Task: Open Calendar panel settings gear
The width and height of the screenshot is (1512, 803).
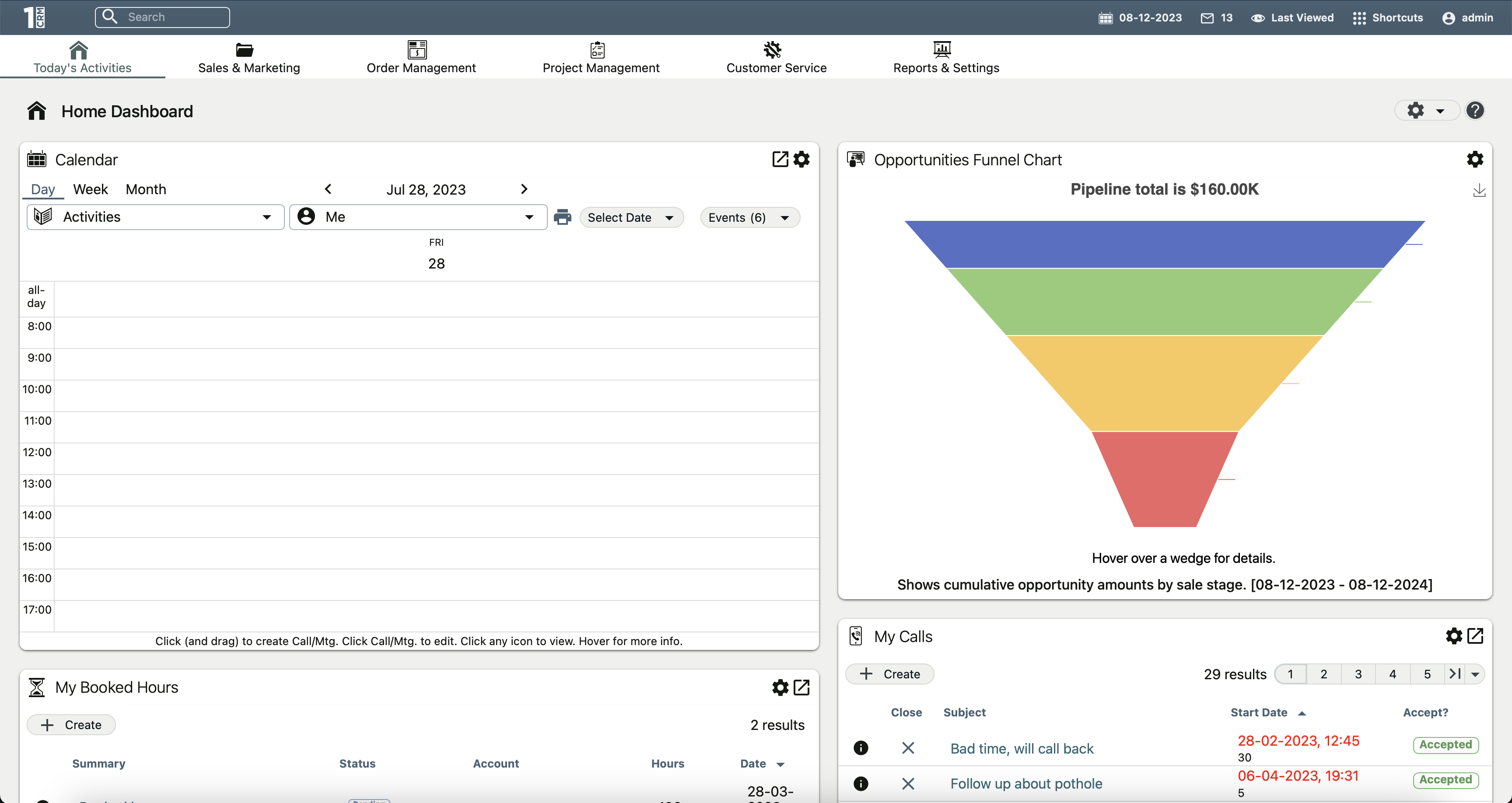Action: 802,159
